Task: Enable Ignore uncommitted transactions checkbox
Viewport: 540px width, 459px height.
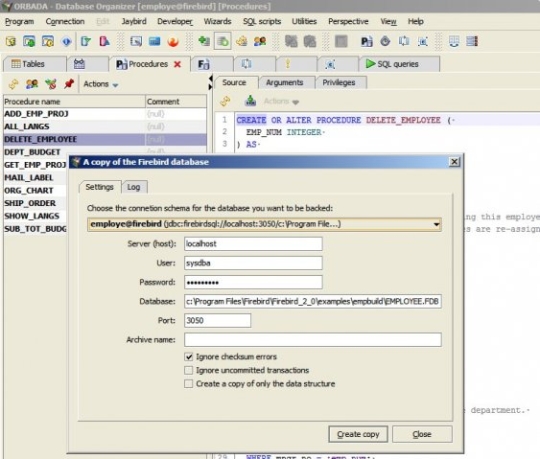Action: point(189,370)
